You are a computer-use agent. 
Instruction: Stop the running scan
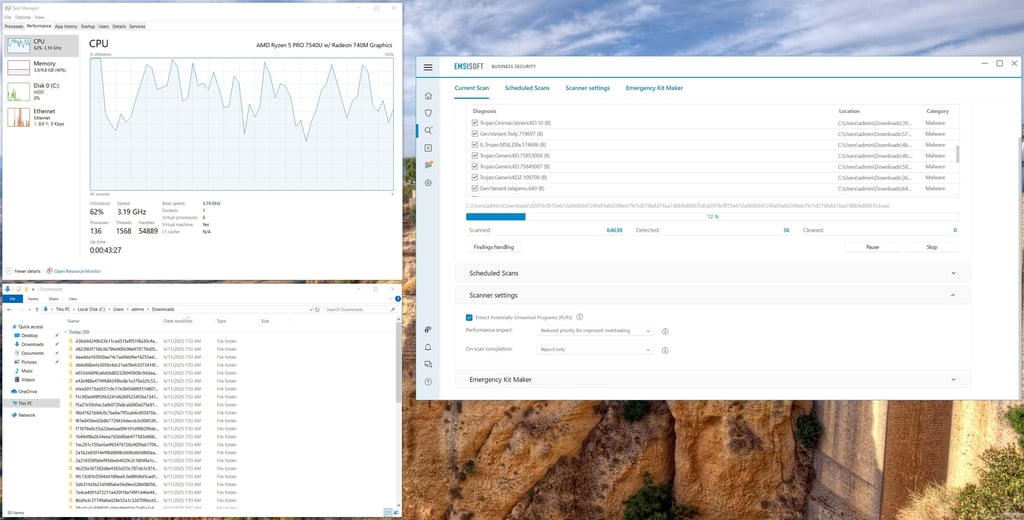932,247
